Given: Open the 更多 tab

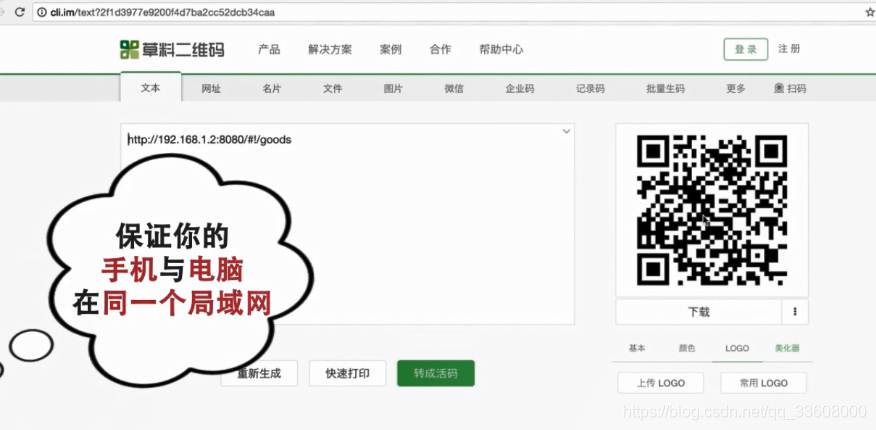Looking at the screenshot, I should pyautogui.click(x=736, y=88).
